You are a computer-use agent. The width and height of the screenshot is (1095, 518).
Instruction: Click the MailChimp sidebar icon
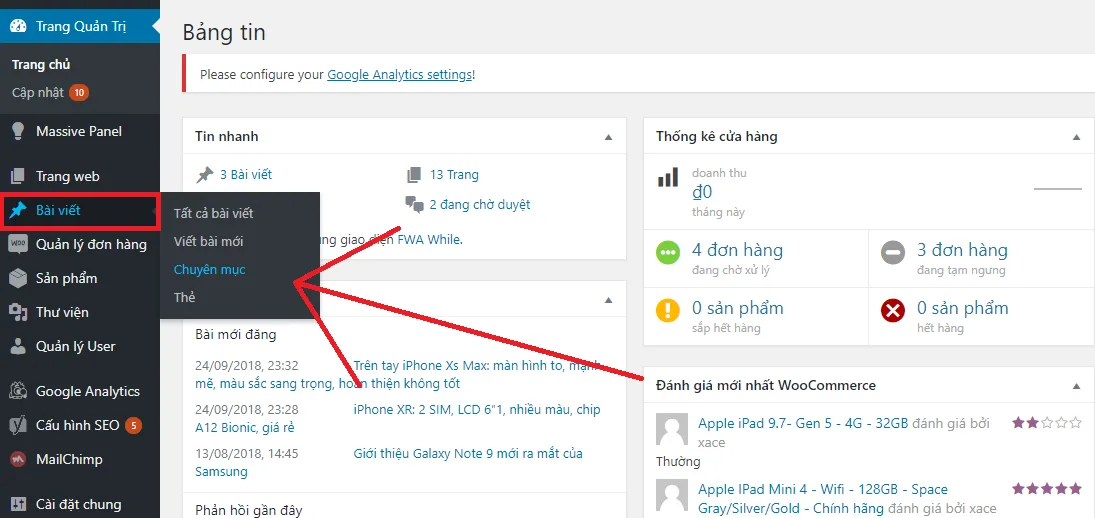(x=18, y=459)
